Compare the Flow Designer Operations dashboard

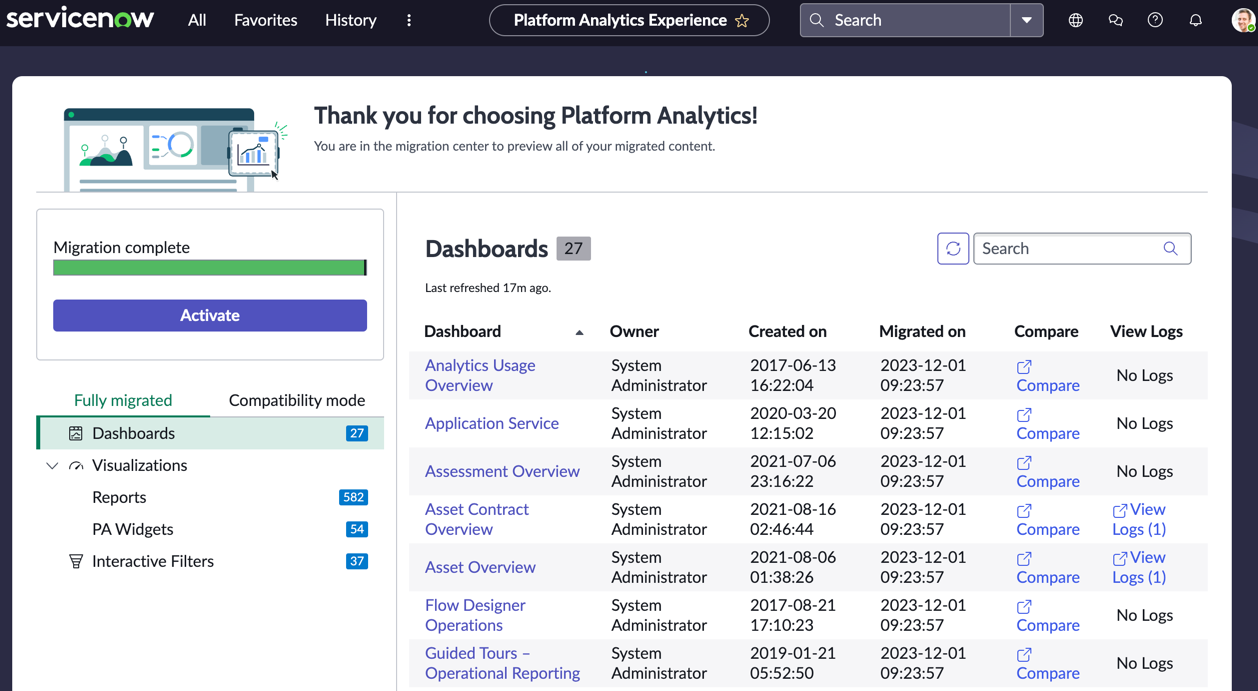click(x=1047, y=616)
